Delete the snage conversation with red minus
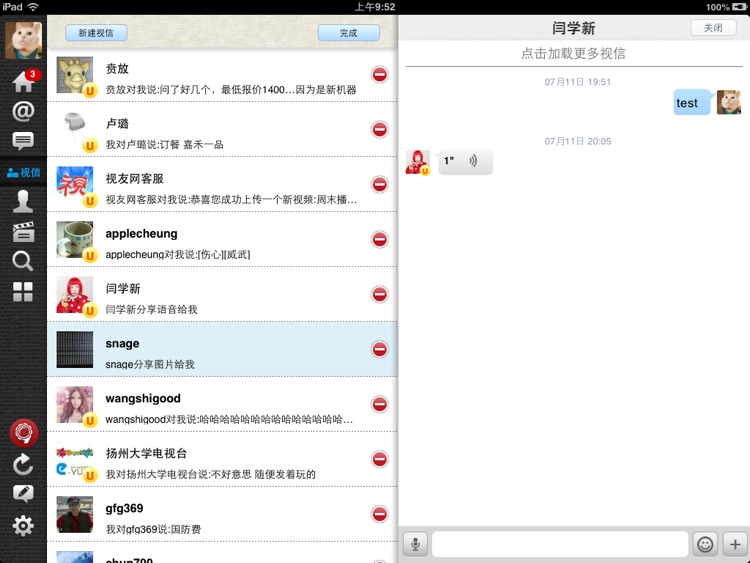This screenshot has width=750, height=563. pyautogui.click(x=380, y=350)
